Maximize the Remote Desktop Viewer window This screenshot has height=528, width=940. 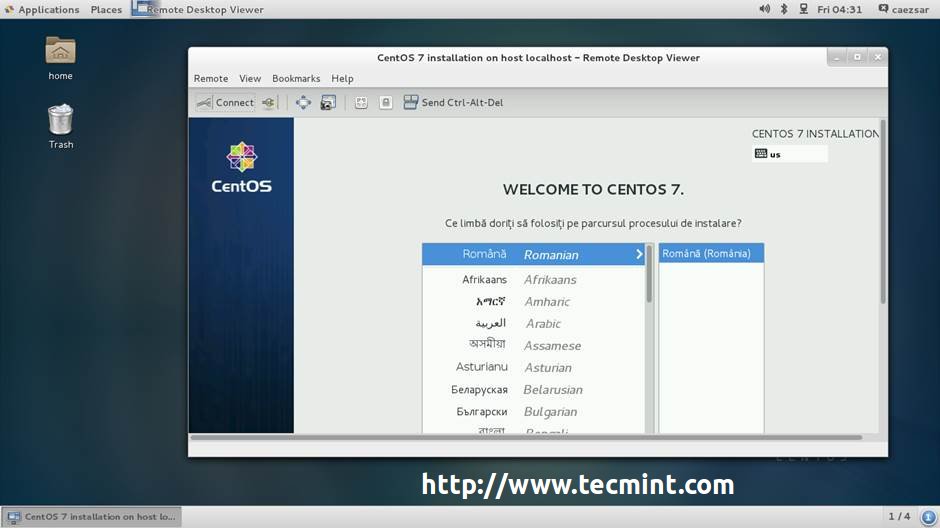click(857, 57)
